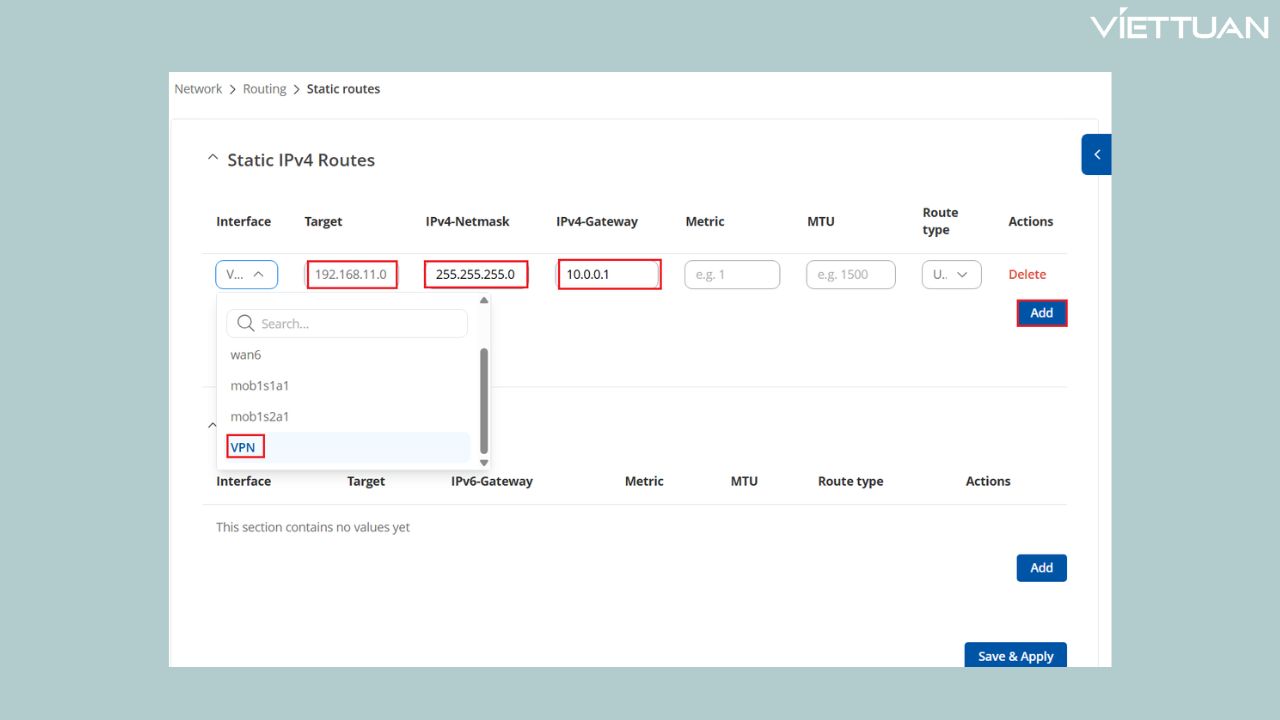Choose mob1s2a1 interface option
Image resolution: width=1280 pixels, height=720 pixels.
(260, 416)
